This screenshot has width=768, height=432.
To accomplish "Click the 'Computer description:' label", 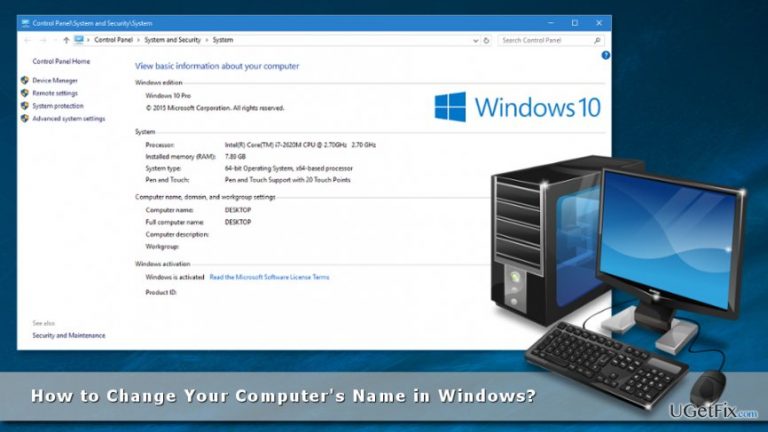I will [177, 235].
